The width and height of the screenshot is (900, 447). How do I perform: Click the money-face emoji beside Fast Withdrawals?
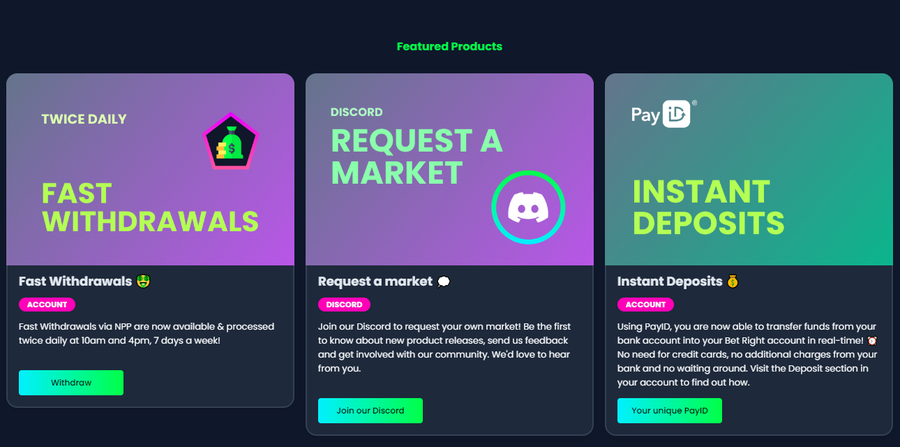143,282
